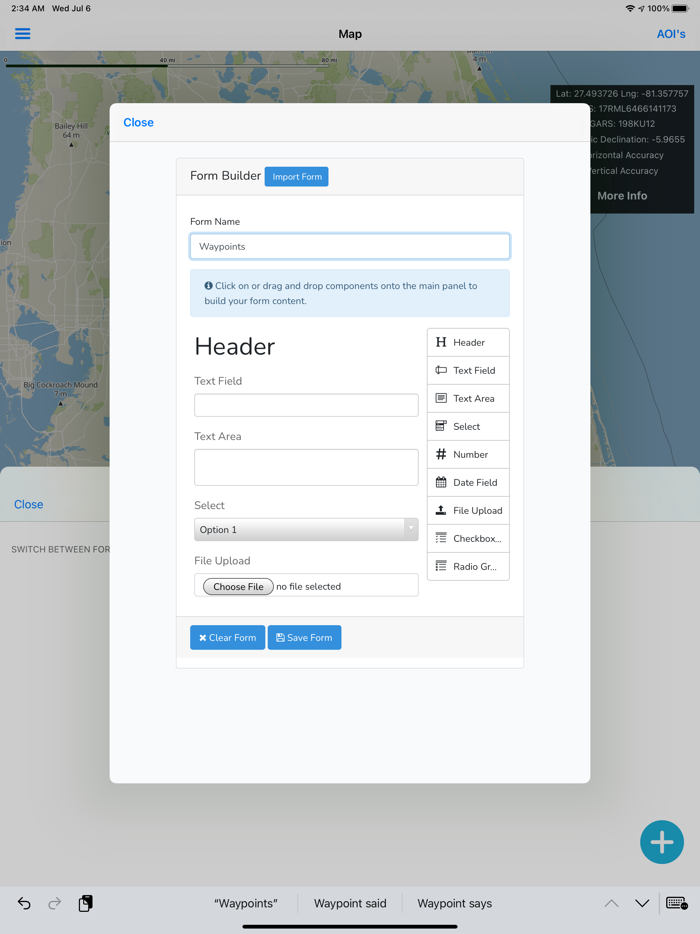Click "no file selected" text
This screenshot has height=934, width=700.
(x=309, y=587)
